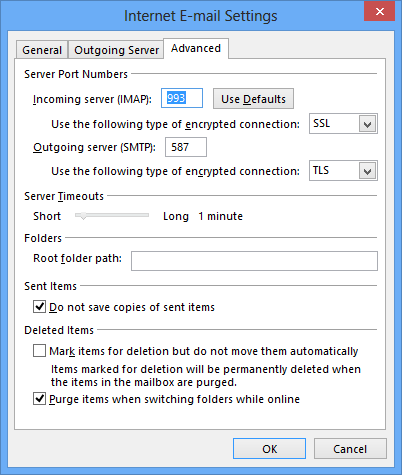Click the Outgoing server (SMTP) port field
Screen dimensions: 402x475
(186, 147)
